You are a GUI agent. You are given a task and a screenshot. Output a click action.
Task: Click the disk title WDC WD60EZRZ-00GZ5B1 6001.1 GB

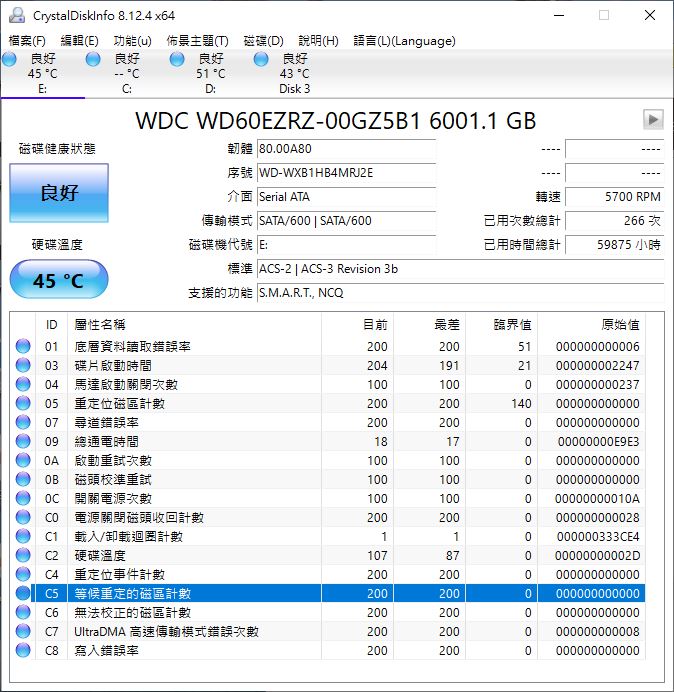(335, 120)
